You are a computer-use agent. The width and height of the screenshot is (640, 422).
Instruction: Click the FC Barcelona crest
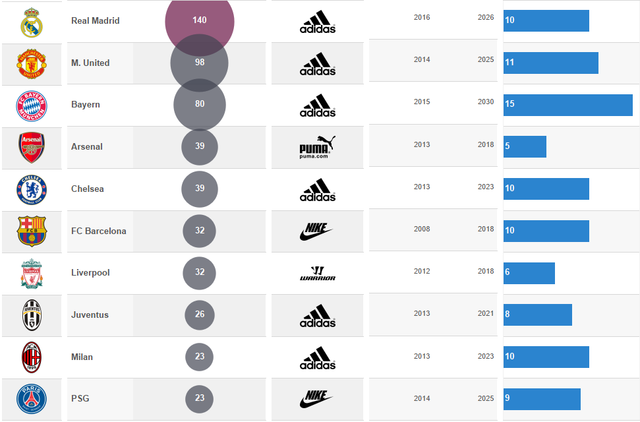tap(32, 231)
